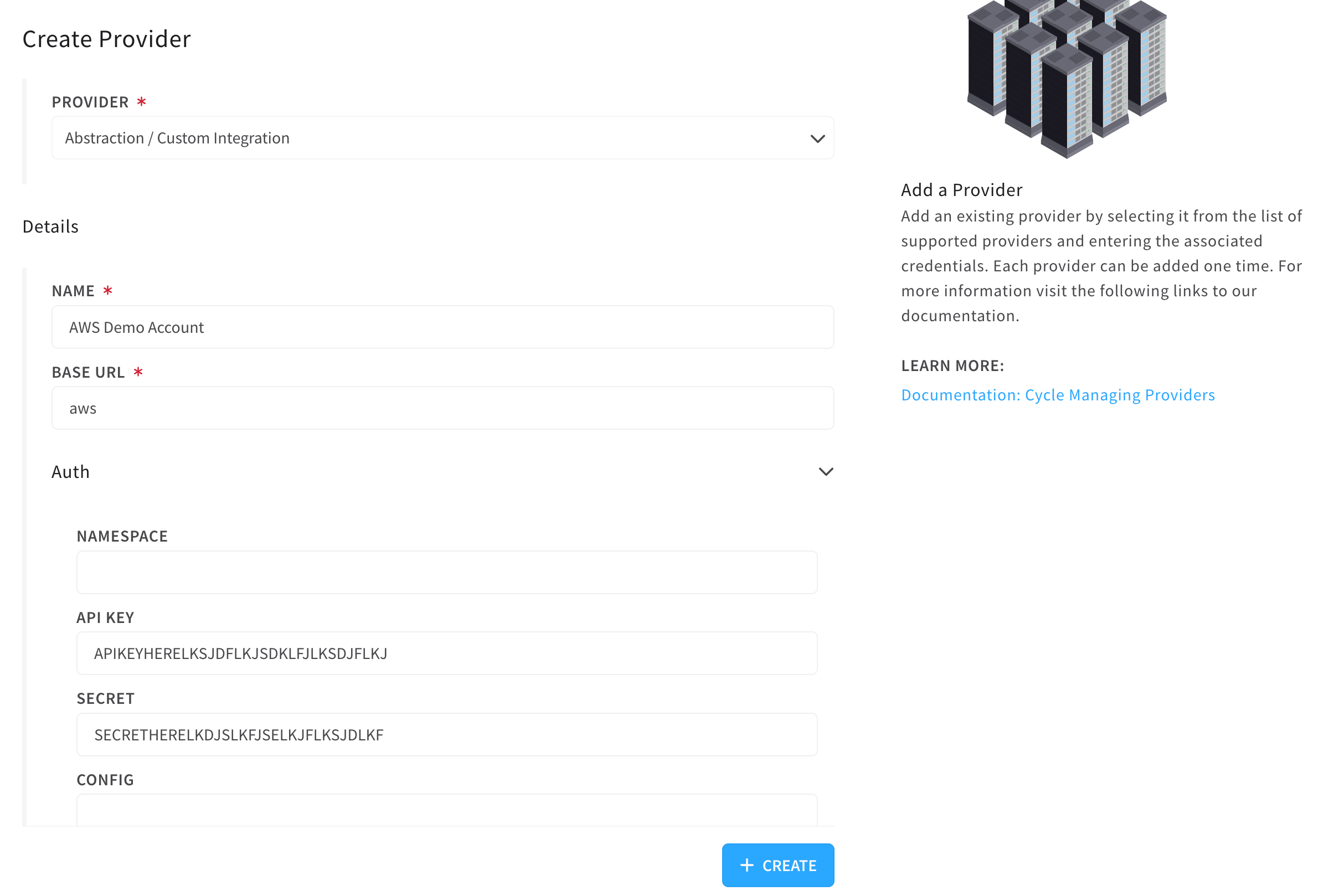Click the plus icon on Create button
The height and width of the screenshot is (896, 1339).
(x=746, y=865)
